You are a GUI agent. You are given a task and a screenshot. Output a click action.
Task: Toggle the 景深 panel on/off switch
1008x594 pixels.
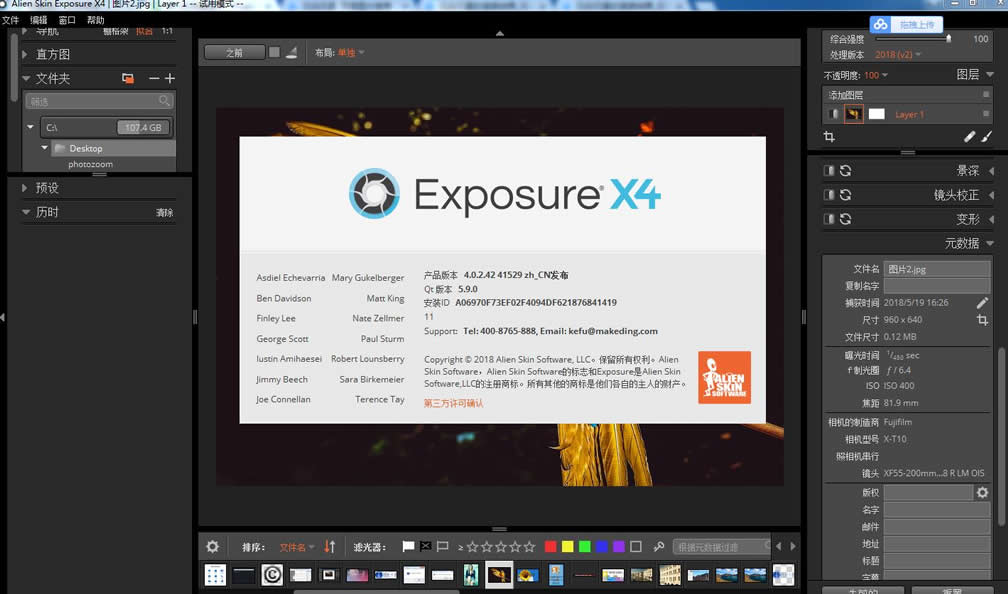(829, 170)
